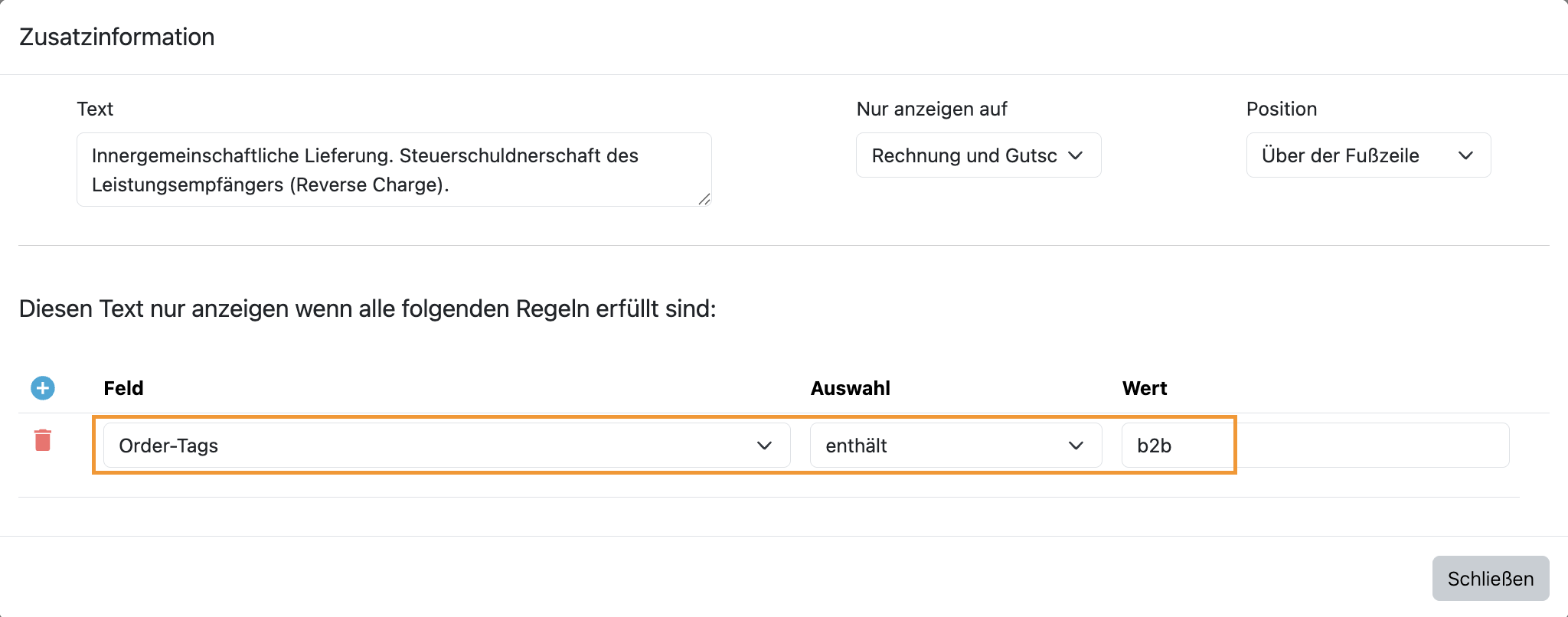Close the dialog with Schließen
This screenshot has width=1568, height=617.
pyautogui.click(x=1491, y=579)
